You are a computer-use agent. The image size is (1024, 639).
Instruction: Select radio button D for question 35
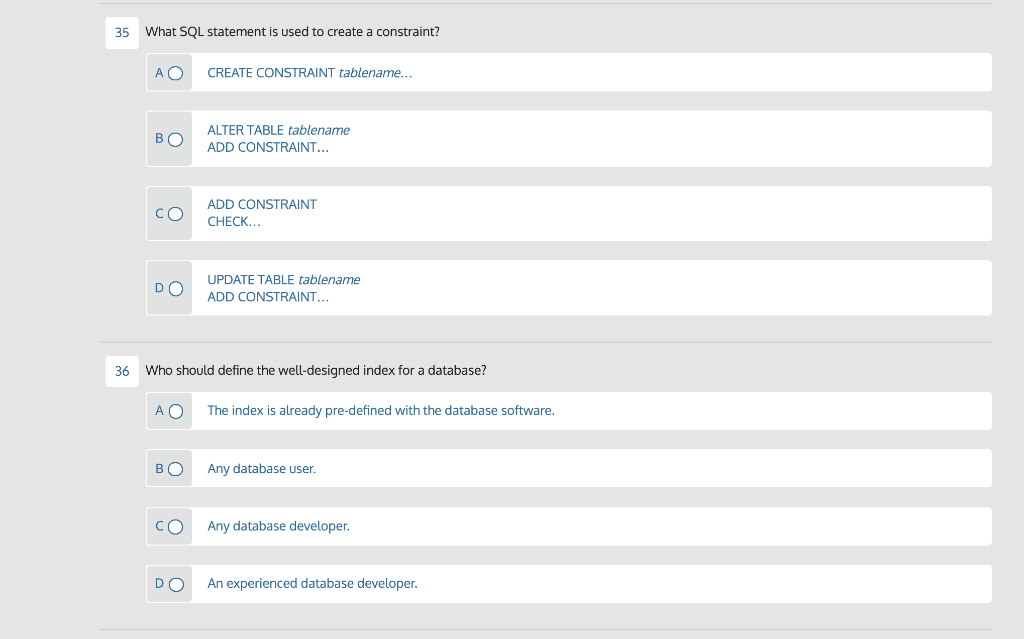(x=174, y=287)
